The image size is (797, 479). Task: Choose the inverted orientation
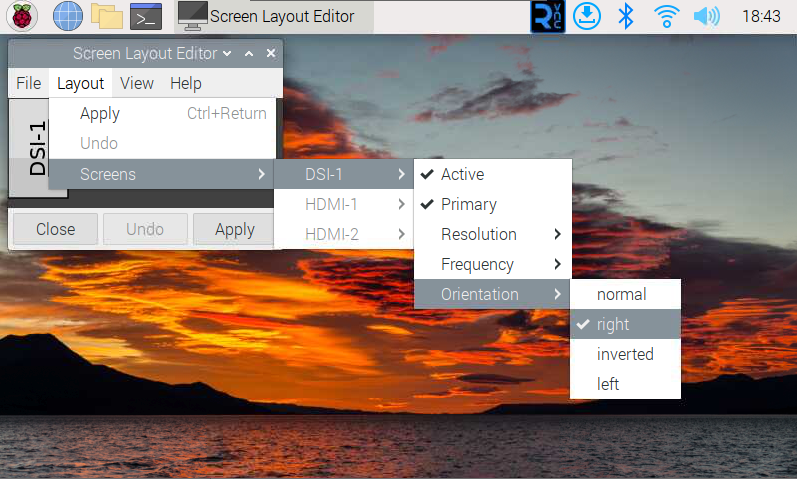coord(624,354)
